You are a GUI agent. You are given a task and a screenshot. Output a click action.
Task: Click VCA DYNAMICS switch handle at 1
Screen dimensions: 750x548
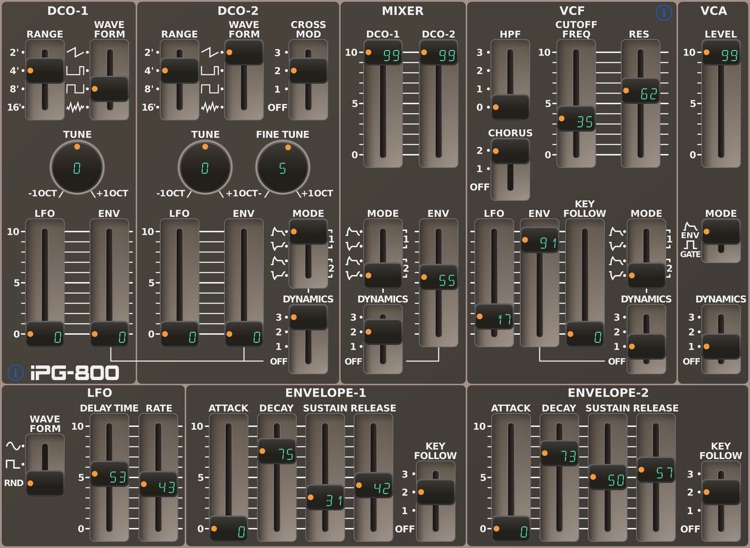point(721,347)
